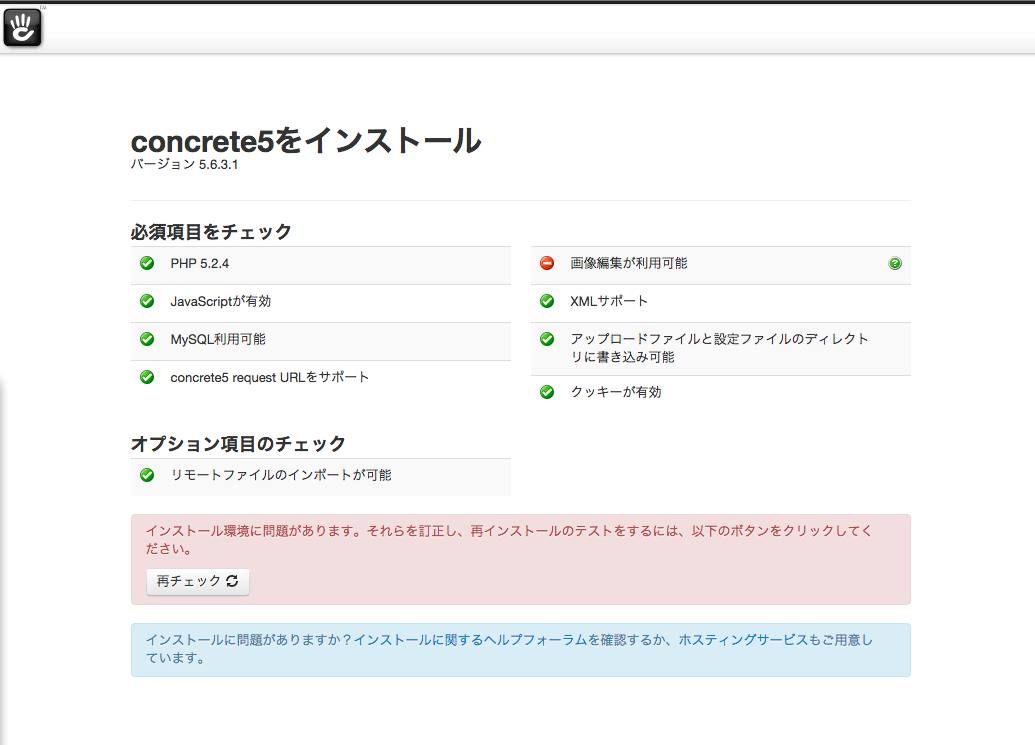Viewport: 1035px width, 745px height.
Task: Click the オプション項目のチェック heading
Action: (x=238, y=443)
